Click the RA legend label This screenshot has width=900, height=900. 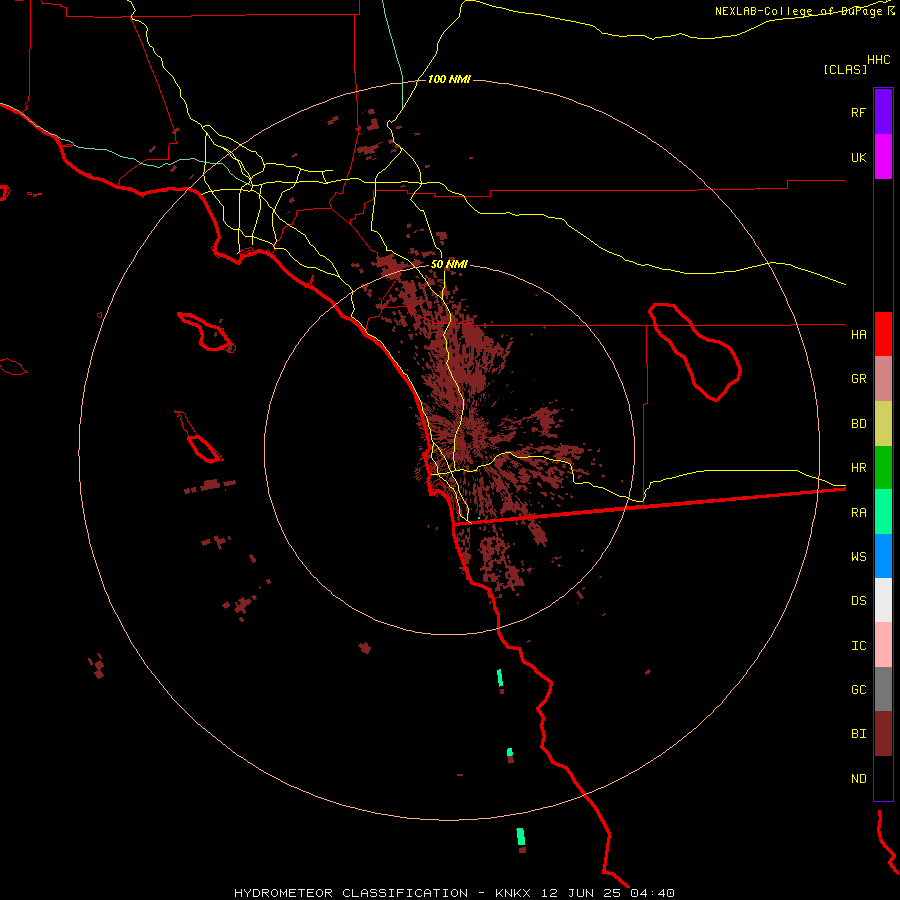point(858,513)
